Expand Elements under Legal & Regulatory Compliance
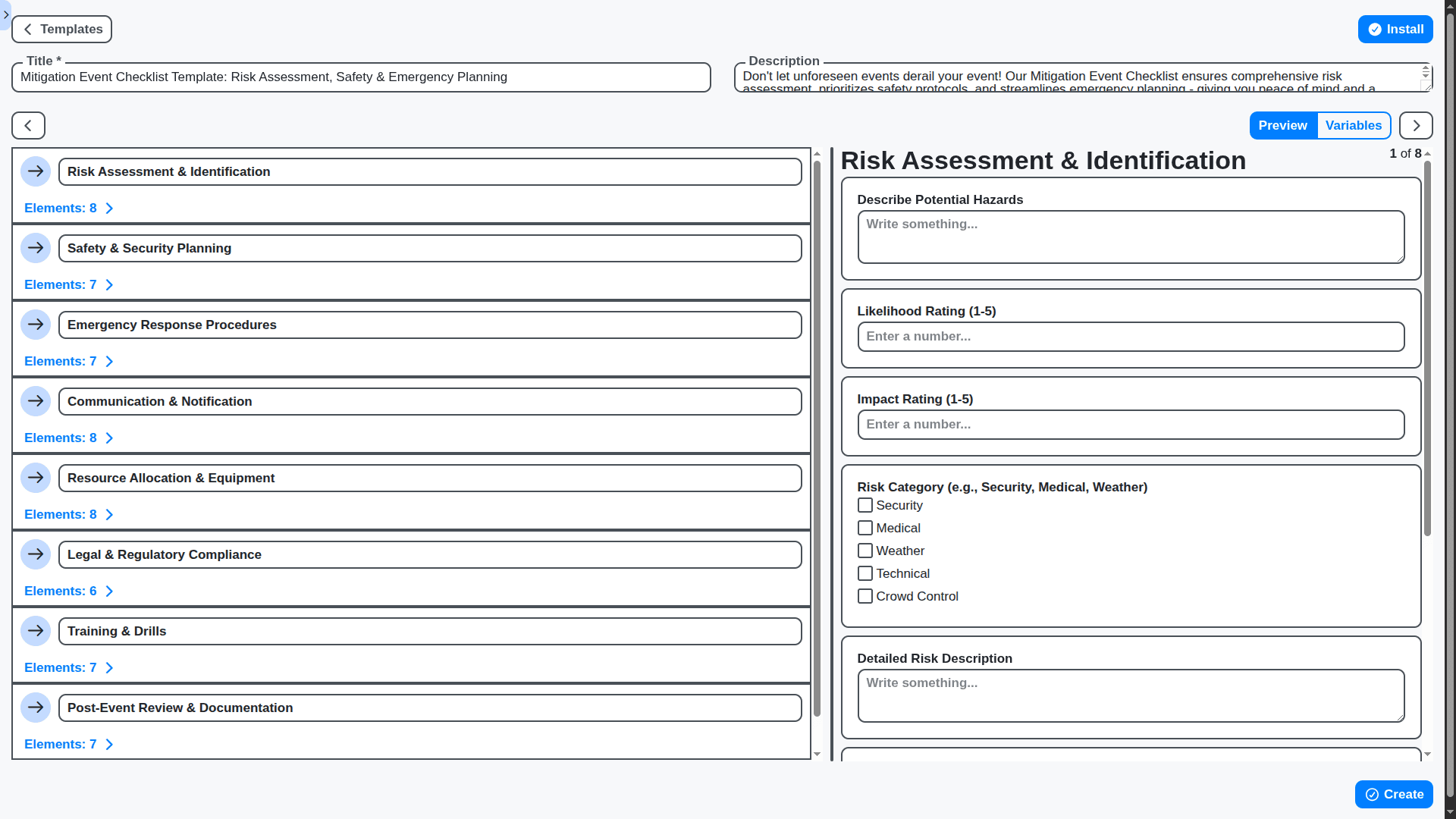The height and width of the screenshot is (819, 1456). [68, 591]
